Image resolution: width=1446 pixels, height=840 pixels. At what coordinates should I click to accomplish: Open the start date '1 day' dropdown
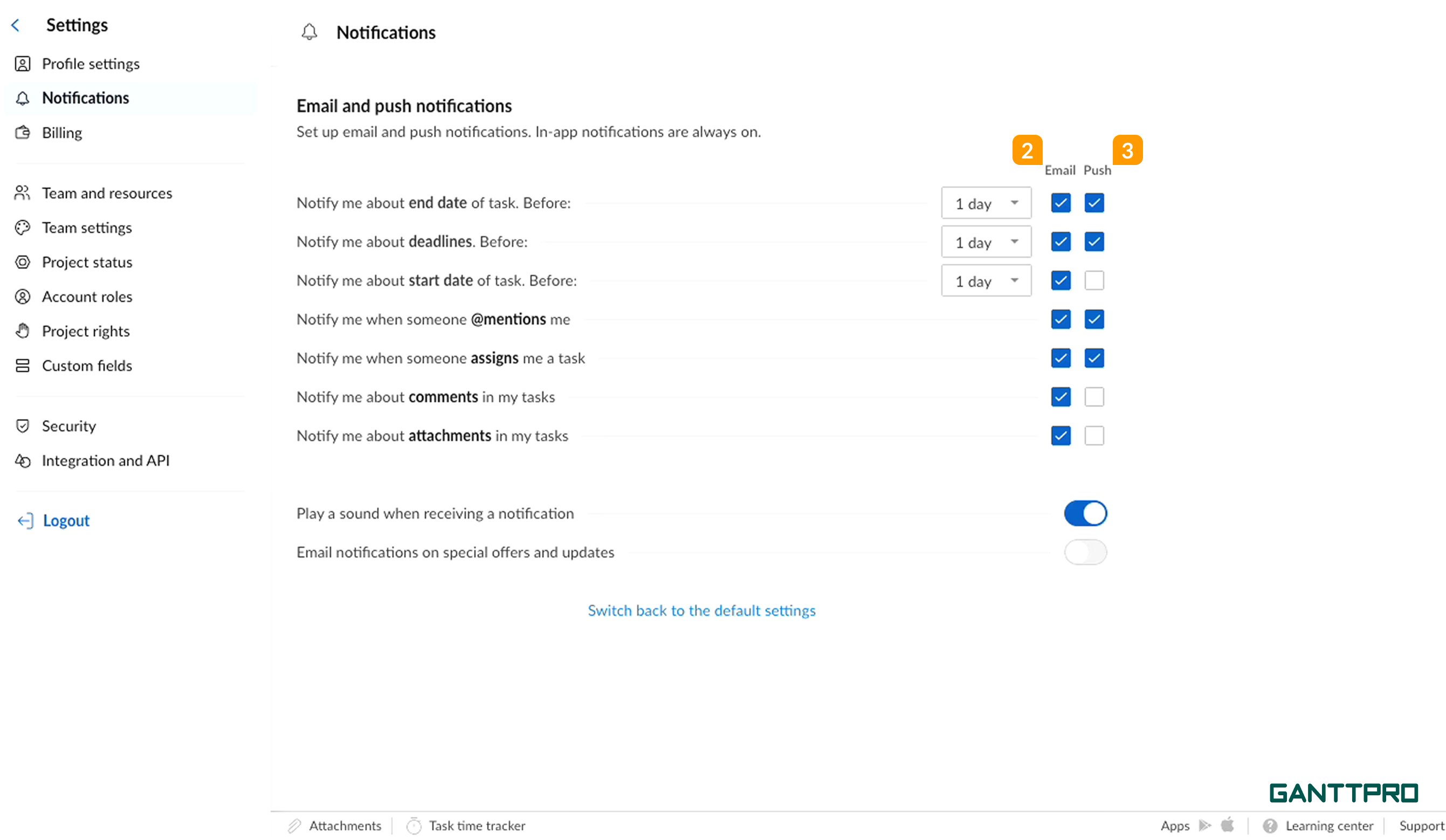986,280
